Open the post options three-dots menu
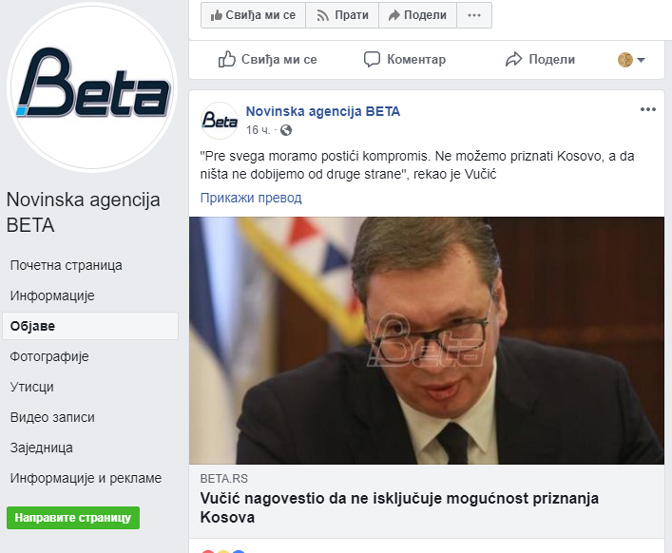 pyautogui.click(x=648, y=109)
